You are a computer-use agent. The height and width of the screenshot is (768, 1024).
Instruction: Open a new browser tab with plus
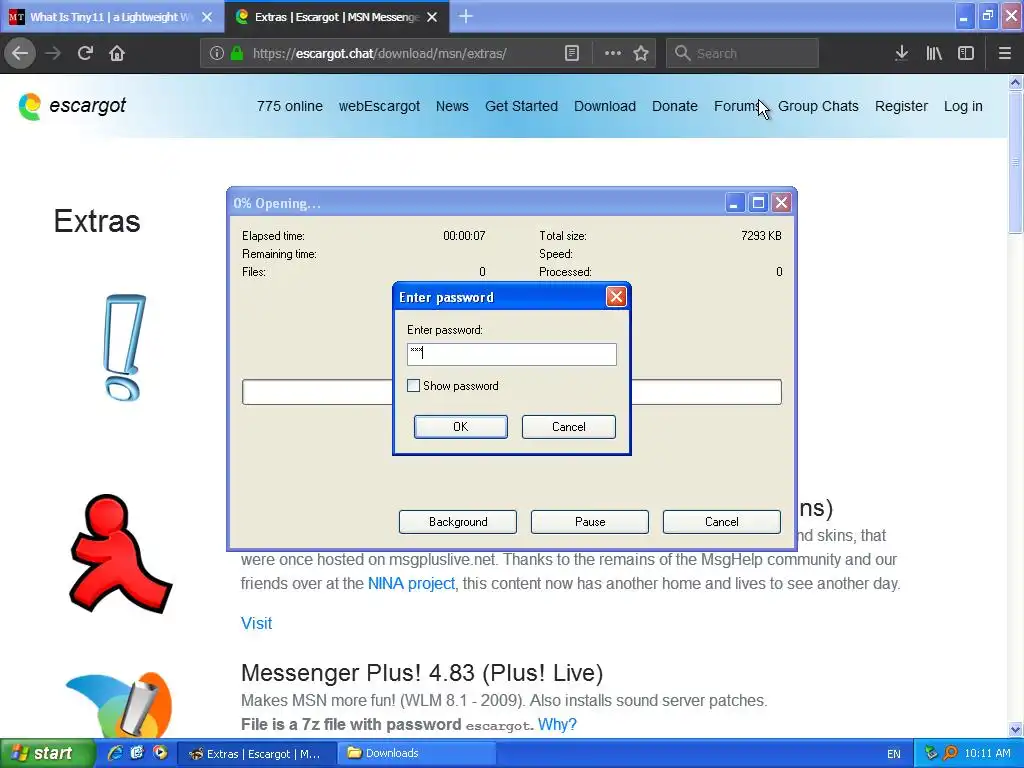pyautogui.click(x=466, y=16)
